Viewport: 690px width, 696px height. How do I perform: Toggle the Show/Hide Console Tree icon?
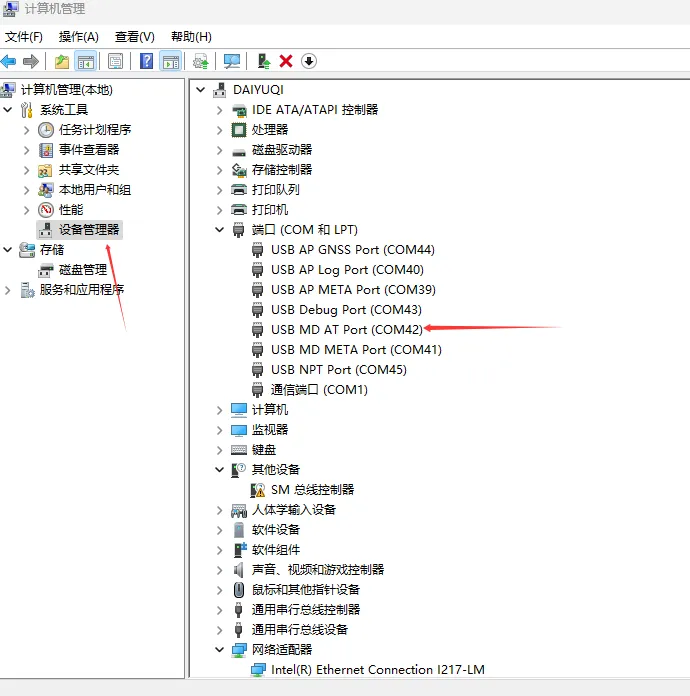(x=86, y=61)
